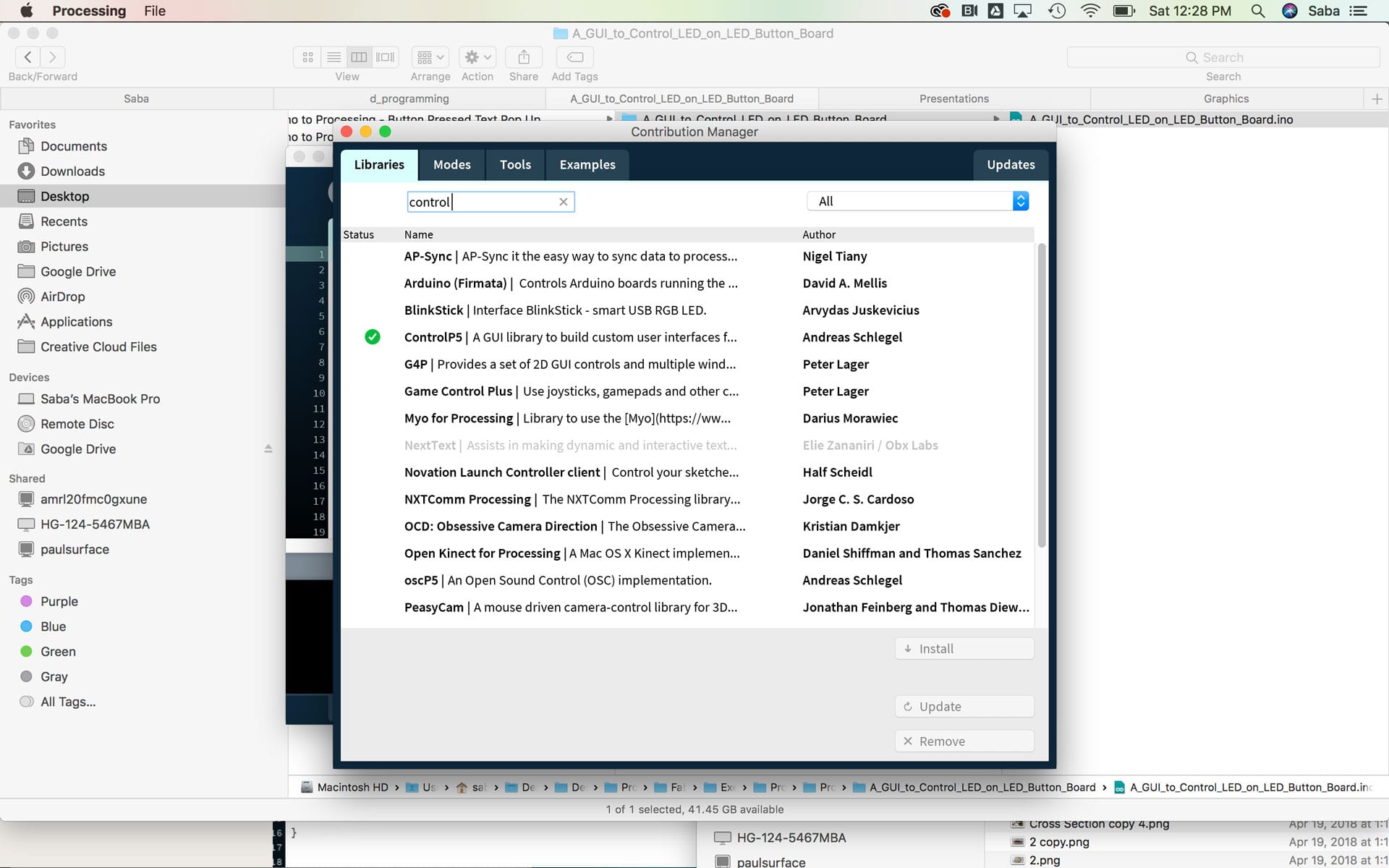Switch Finder to list view
This screenshot has height=868, width=1389.
pyautogui.click(x=334, y=57)
